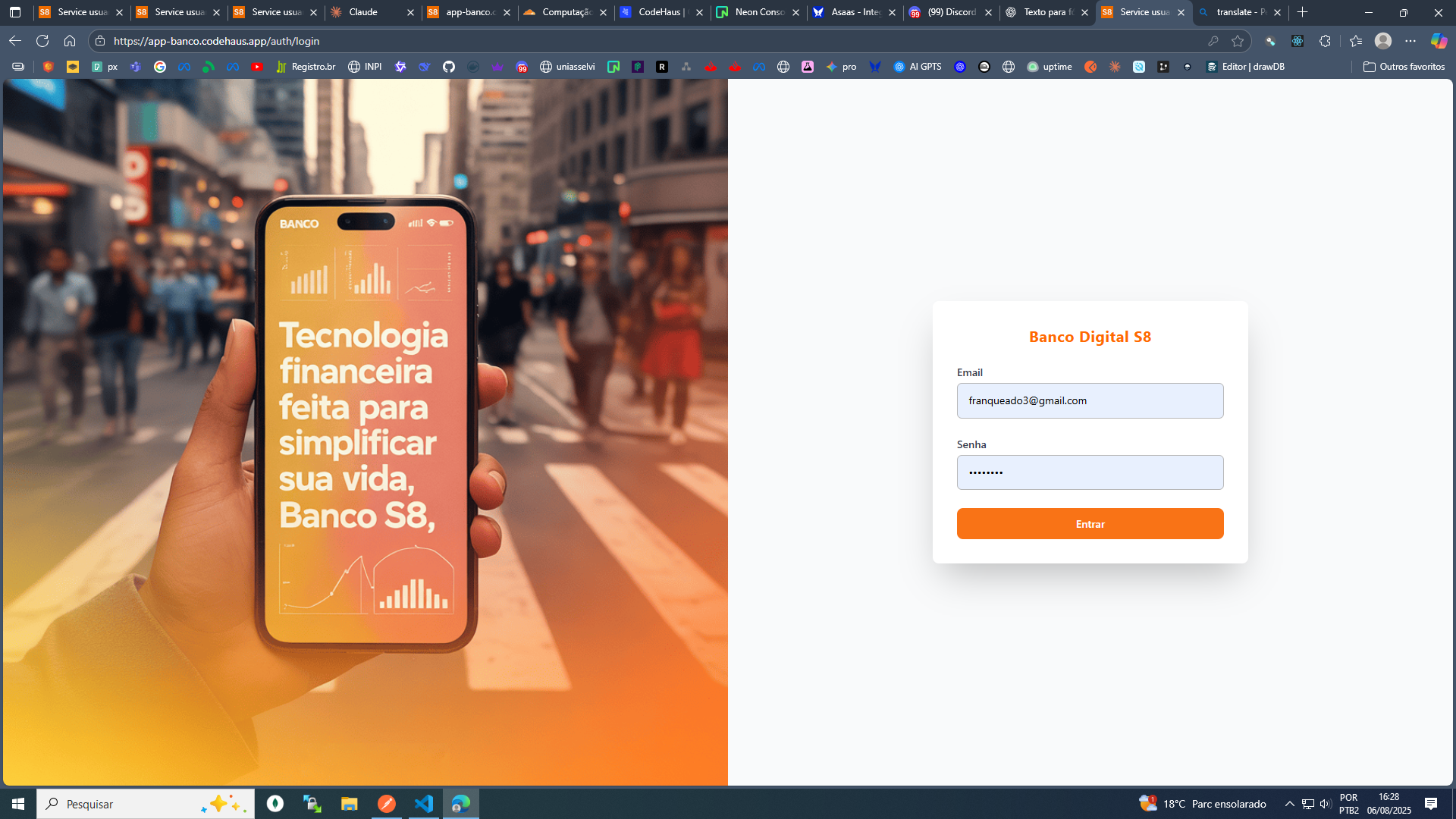This screenshot has width=1456, height=819.
Task: Open the purple crown bookmark icon
Action: point(497,67)
